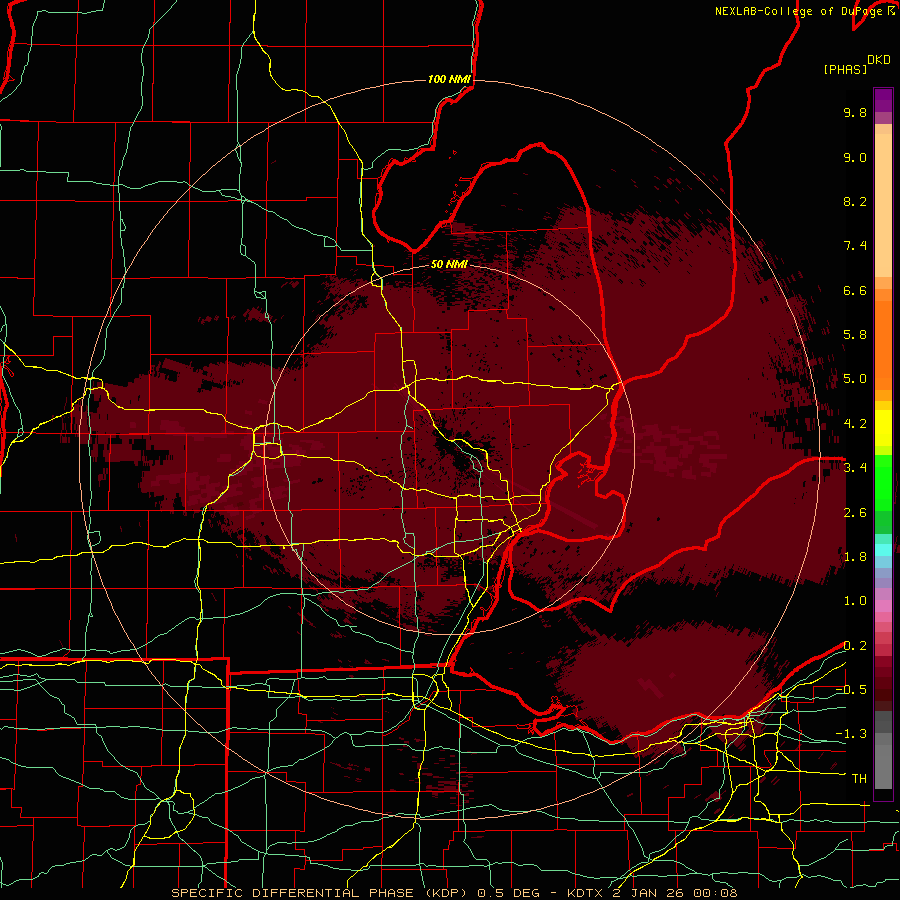Click the 5.8 value on the legend

[x=855, y=335]
